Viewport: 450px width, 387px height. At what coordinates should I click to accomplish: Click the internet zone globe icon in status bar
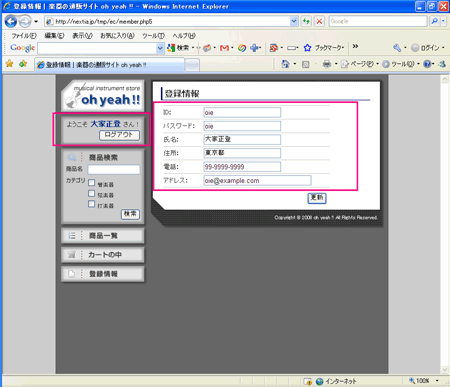pos(319,381)
